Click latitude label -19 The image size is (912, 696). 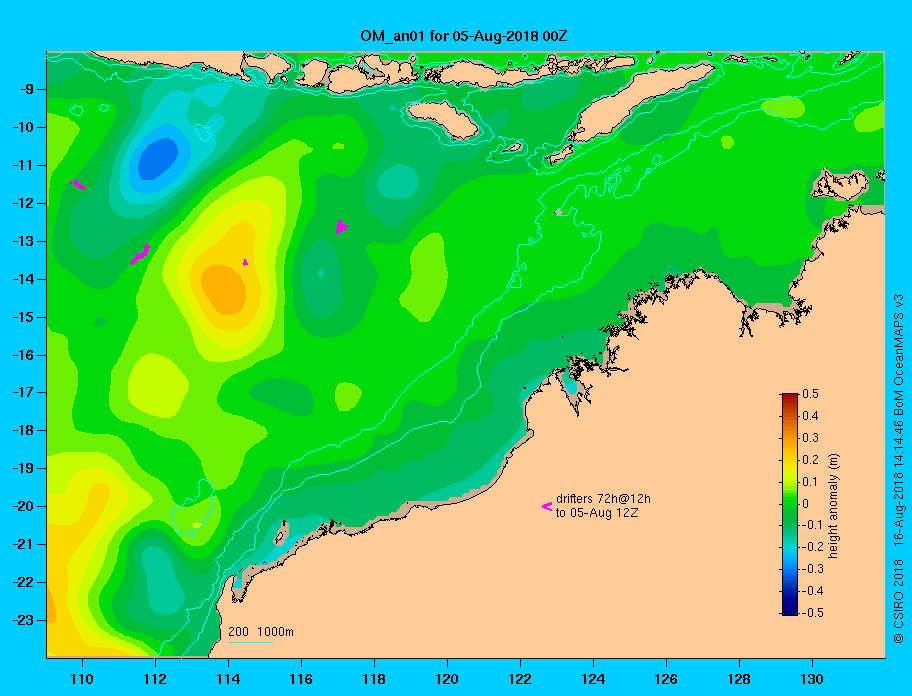pyautogui.click(x=24, y=468)
